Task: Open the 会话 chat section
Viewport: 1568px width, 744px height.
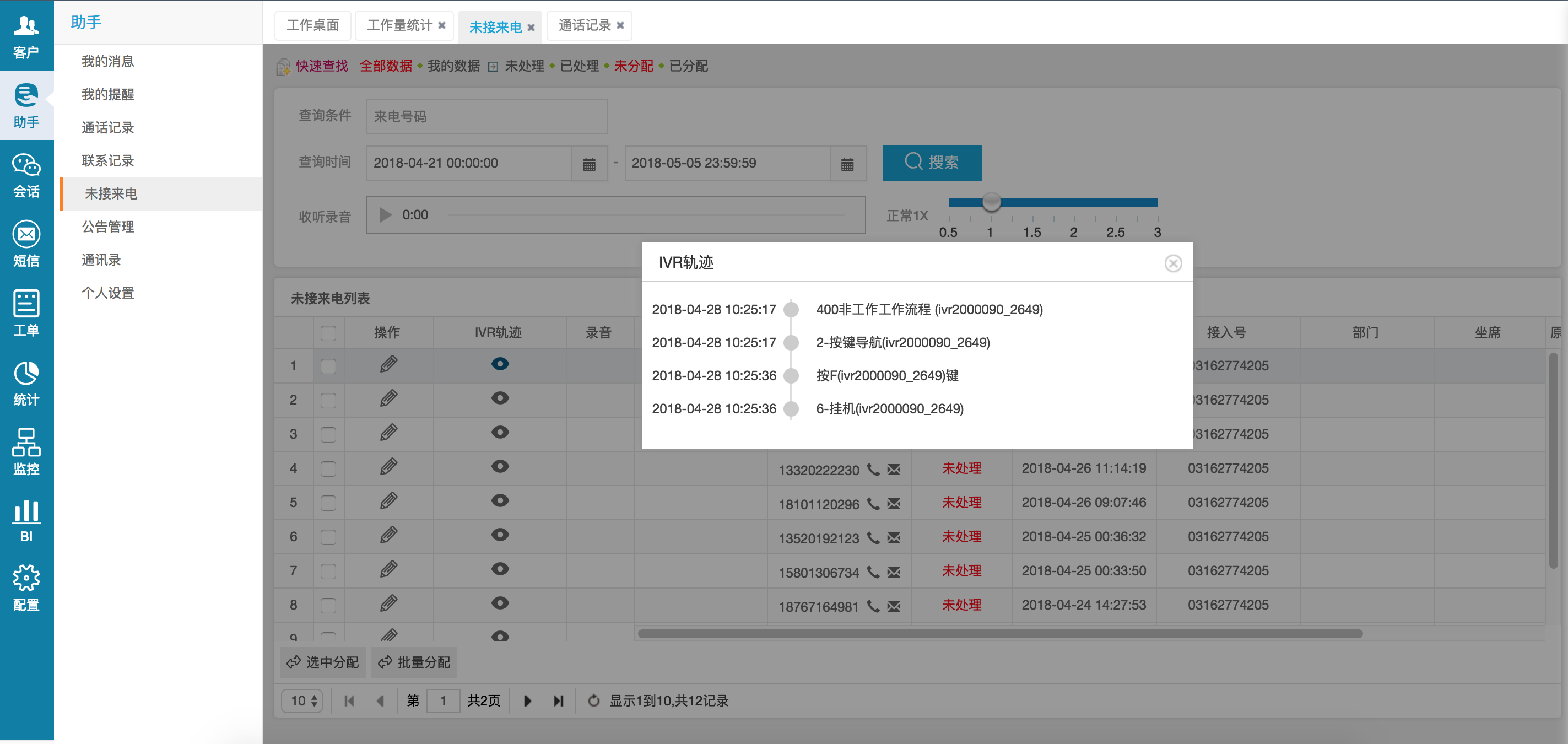Action: tap(26, 175)
